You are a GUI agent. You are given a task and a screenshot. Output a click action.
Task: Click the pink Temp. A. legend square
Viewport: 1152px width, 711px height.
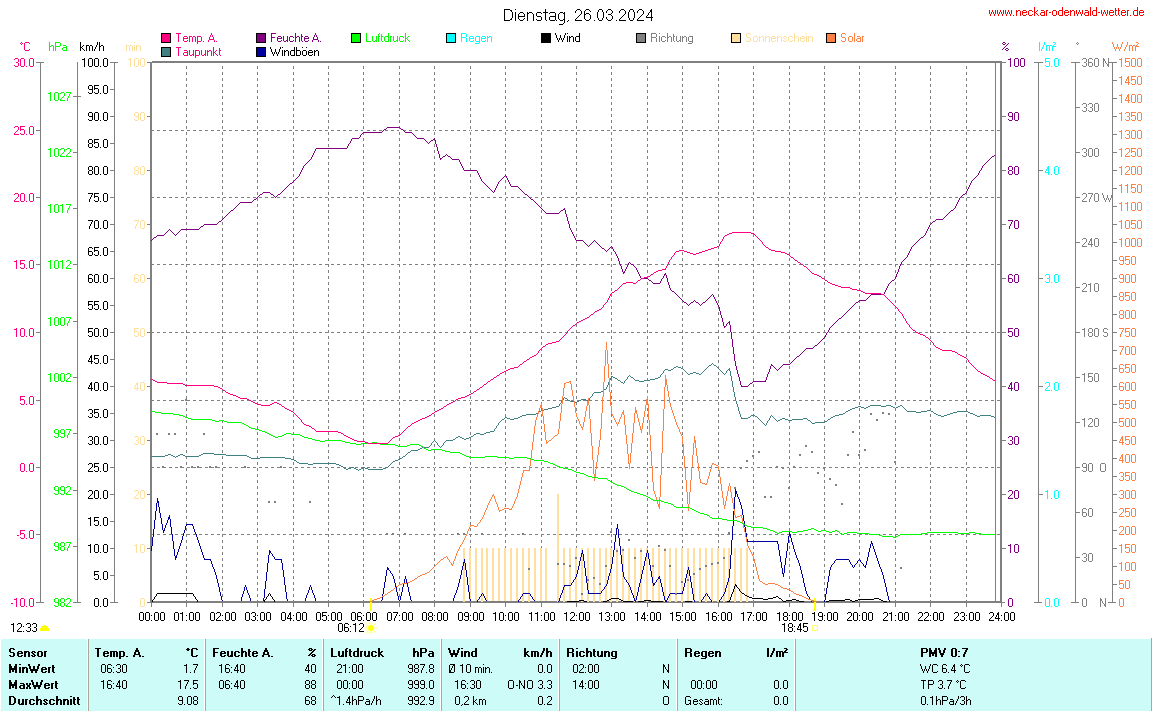tap(166, 38)
